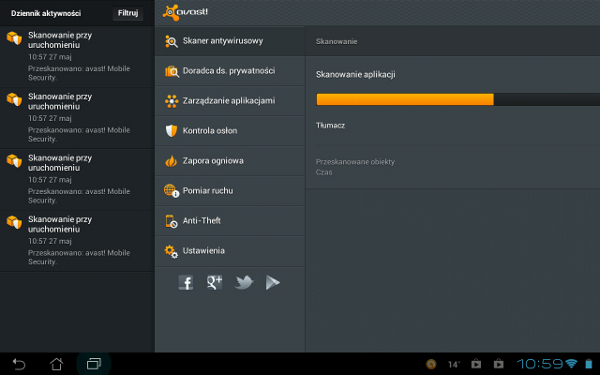Screen dimensions: 600x375
Task: Tap the Android home button
Action: pos(56,364)
